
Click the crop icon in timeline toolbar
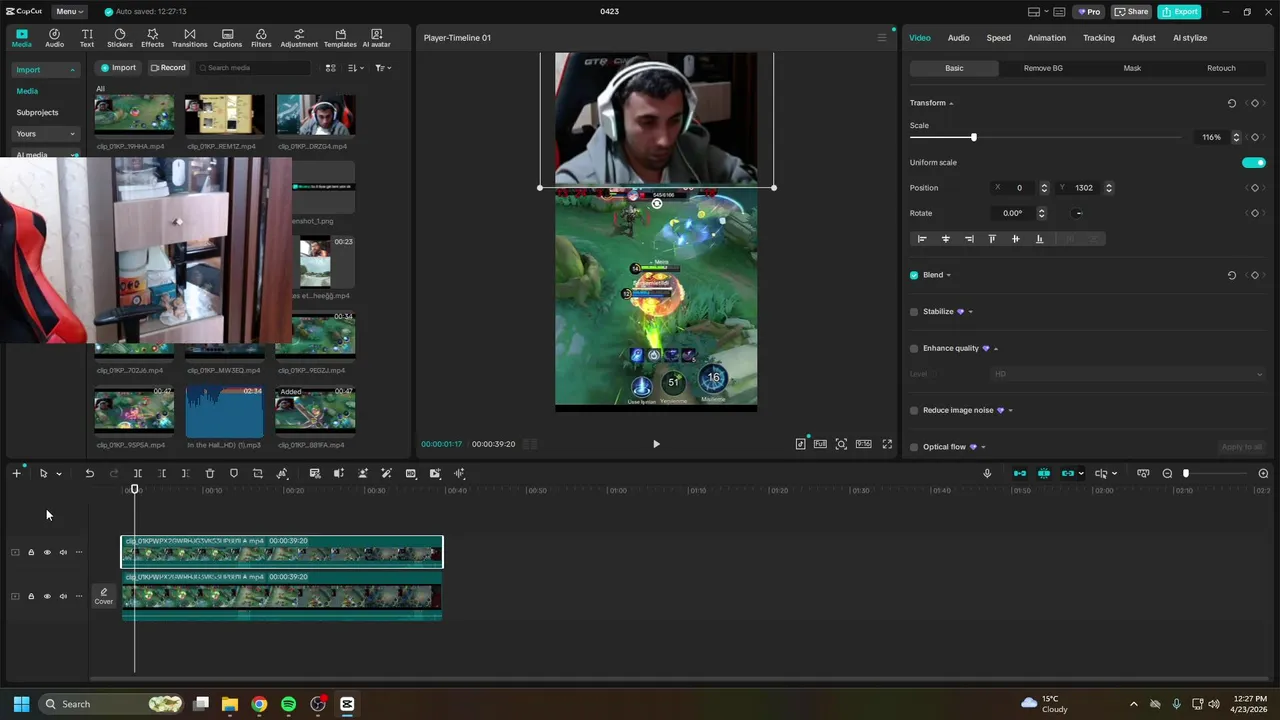(x=258, y=474)
